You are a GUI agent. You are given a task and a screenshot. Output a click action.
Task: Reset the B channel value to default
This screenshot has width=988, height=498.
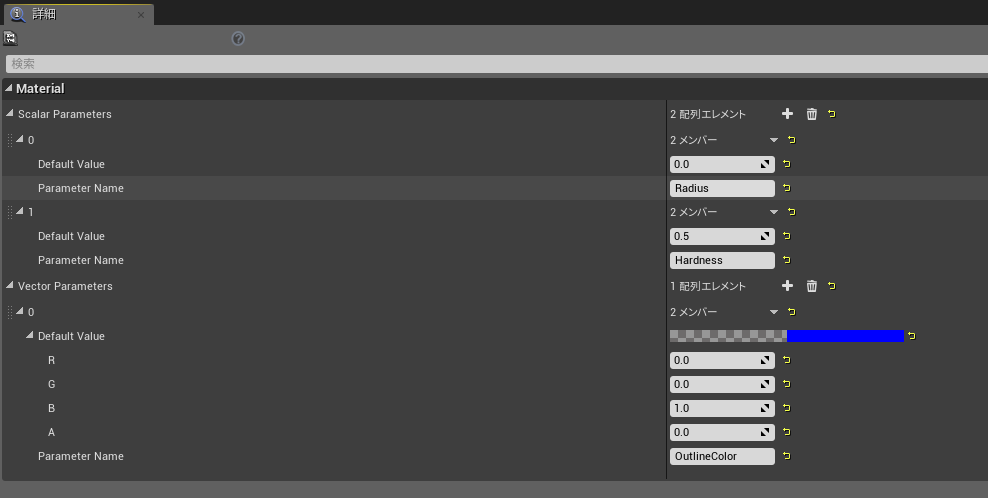coord(787,408)
